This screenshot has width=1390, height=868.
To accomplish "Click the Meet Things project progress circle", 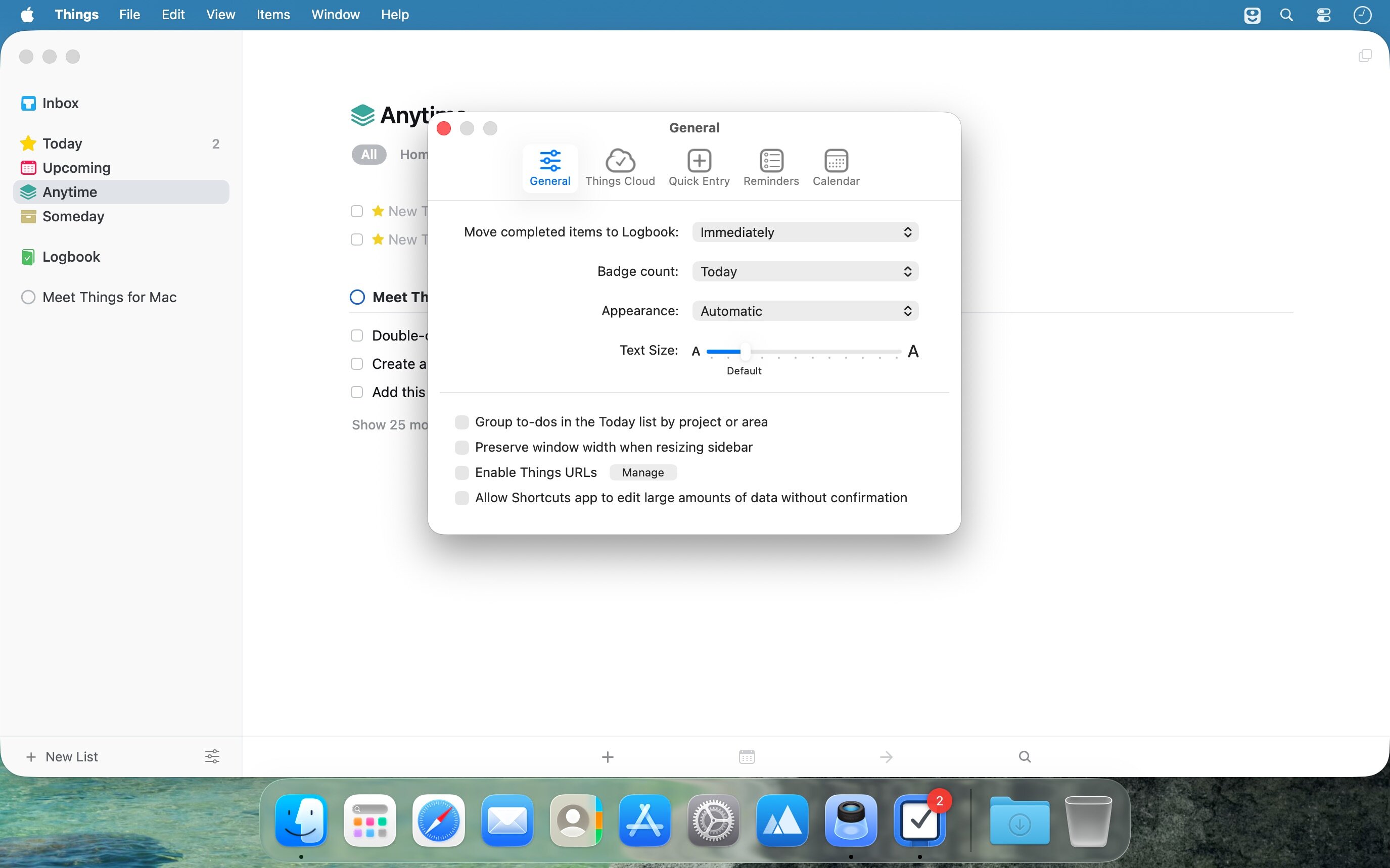I will [357, 298].
